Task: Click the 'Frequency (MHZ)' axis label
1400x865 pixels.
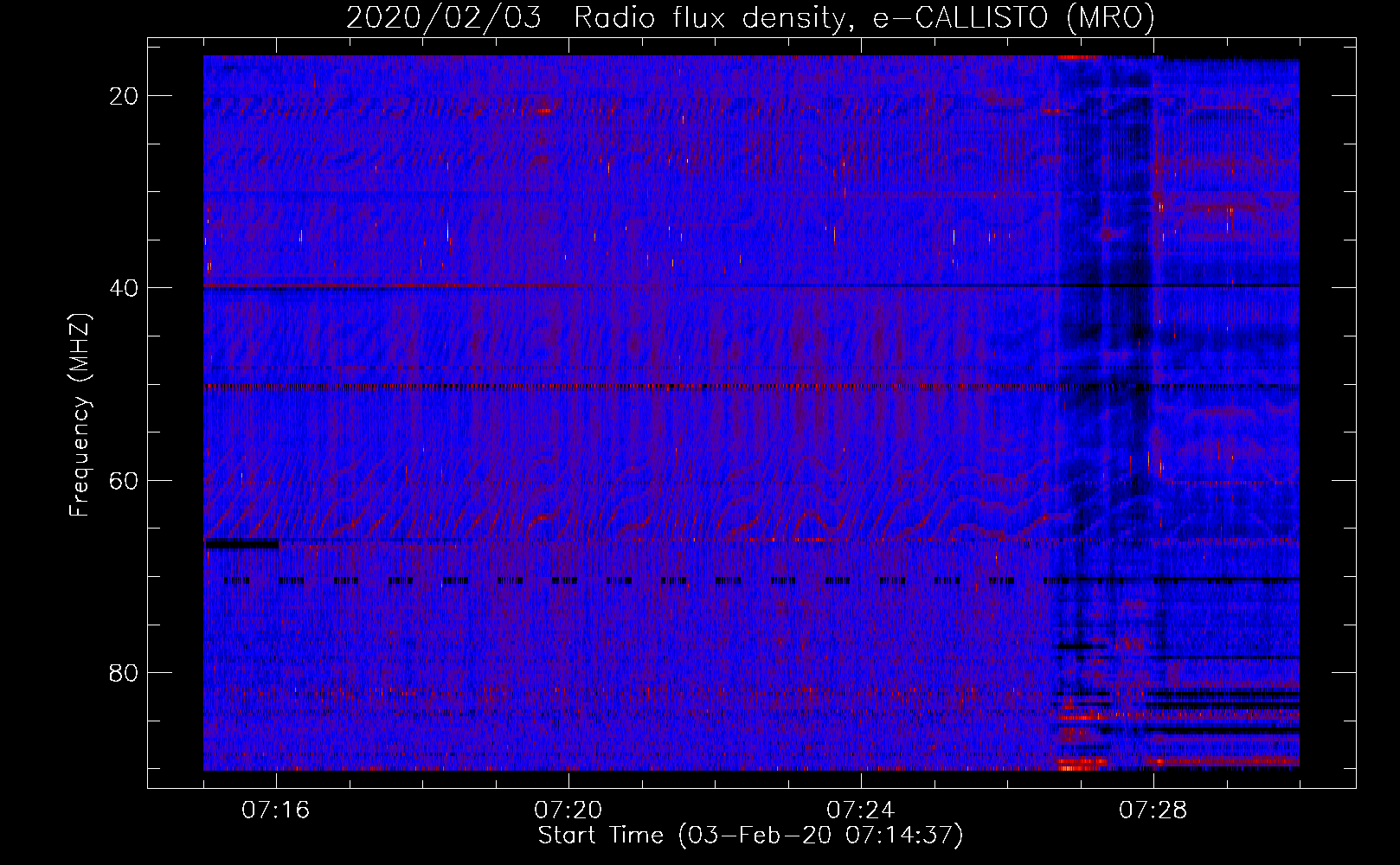Action: [x=80, y=415]
